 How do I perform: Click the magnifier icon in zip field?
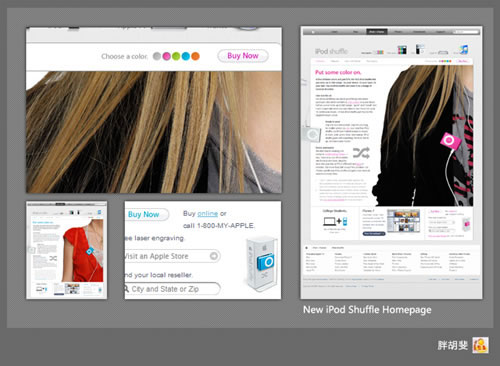tap(127, 289)
